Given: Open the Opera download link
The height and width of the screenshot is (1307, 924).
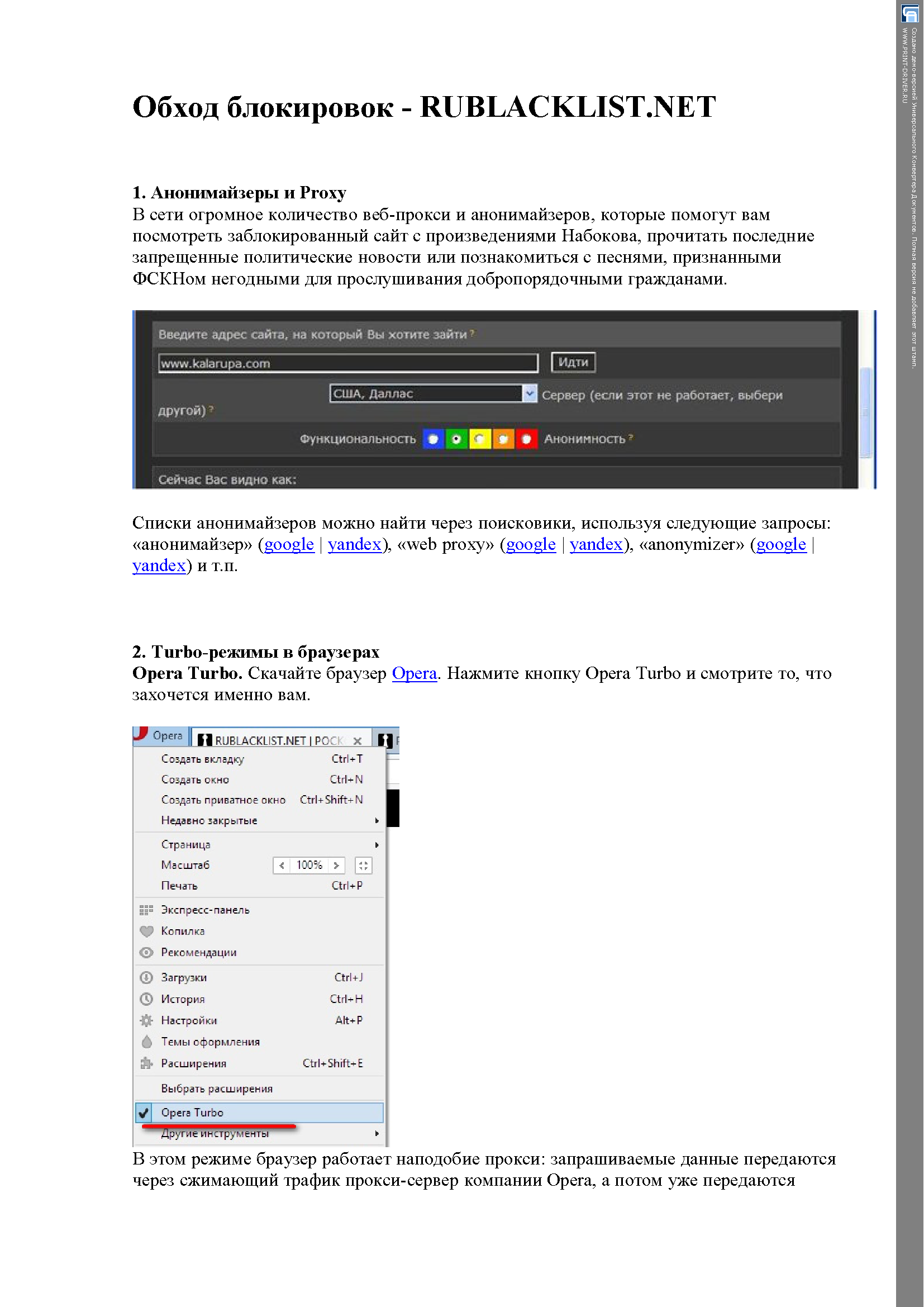Looking at the screenshot, I should click(x=414, y=673).
